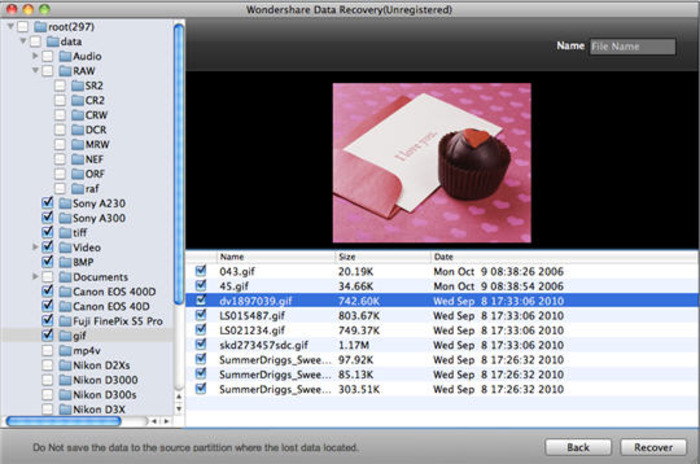This screenshot has width=700, height=464.
Task: Click the root(297) folder icon
Action: coord(38,27)
